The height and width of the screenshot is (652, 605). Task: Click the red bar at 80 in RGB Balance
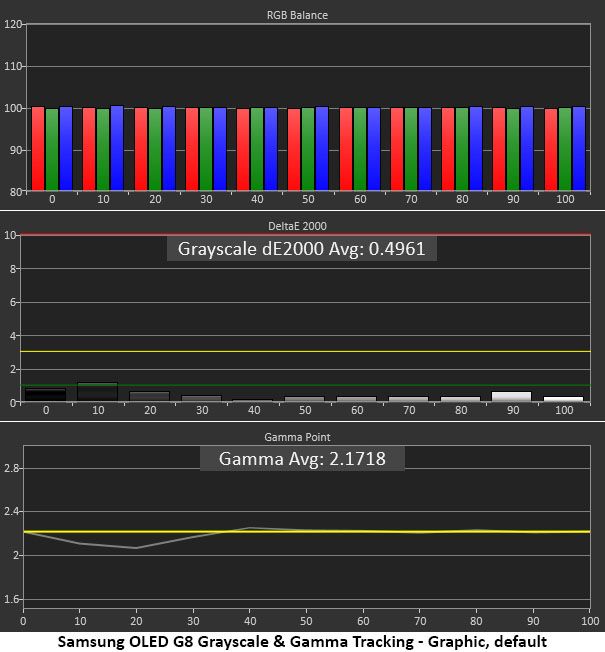[x=448, y=149]
